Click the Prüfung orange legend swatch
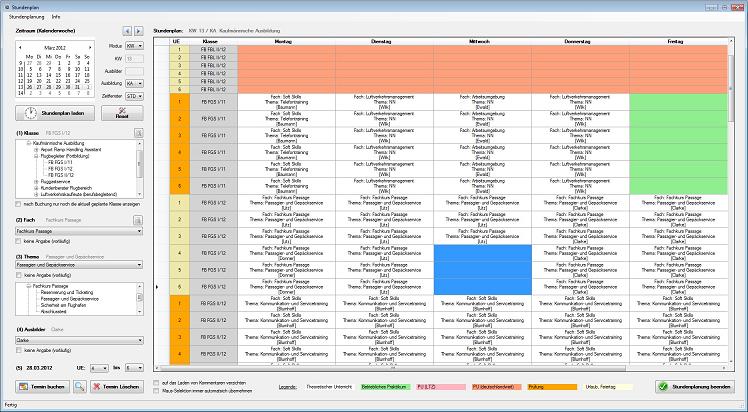 point(551,387)
